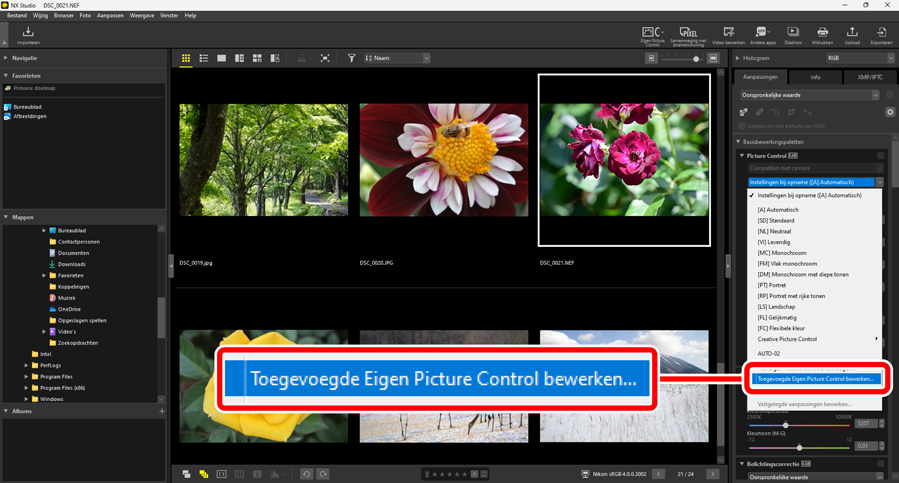Viewport: 899px width, 483px height.
Task: Open the Naam sort dropdown
Action: [397, 59]
